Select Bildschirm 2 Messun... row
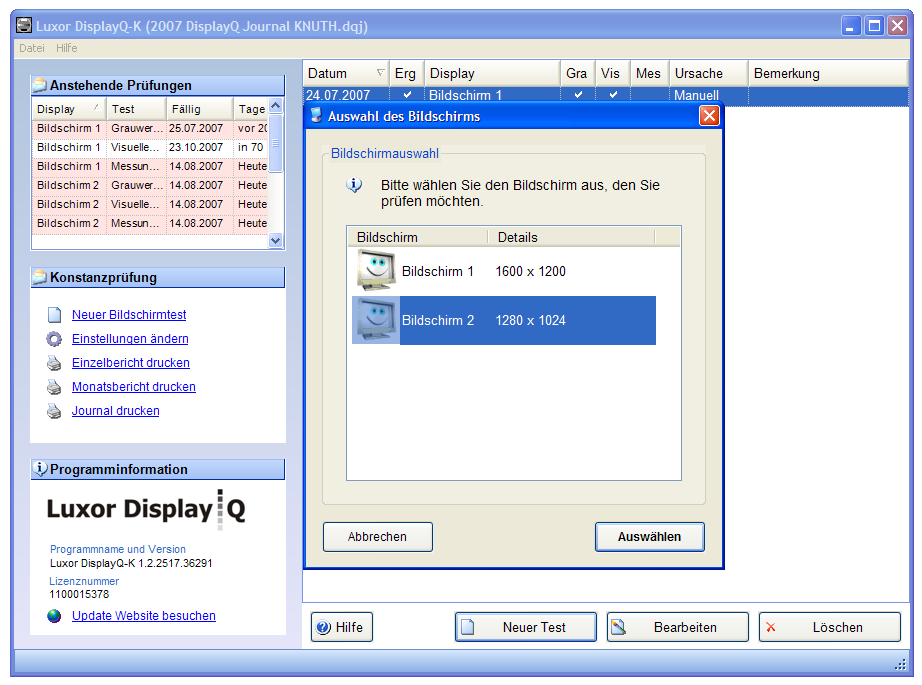 pos(150,223)
